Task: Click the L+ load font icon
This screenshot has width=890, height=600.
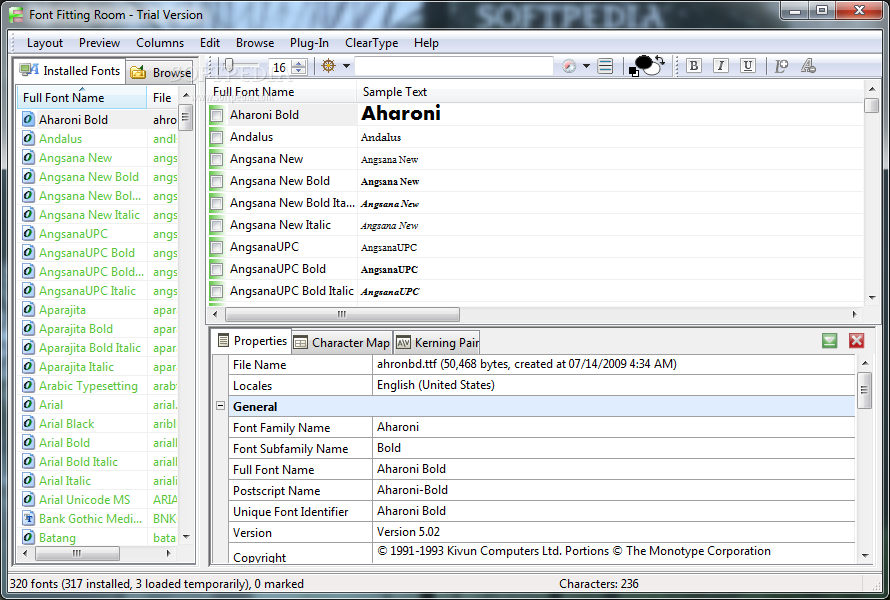Action: click(781, 66)
